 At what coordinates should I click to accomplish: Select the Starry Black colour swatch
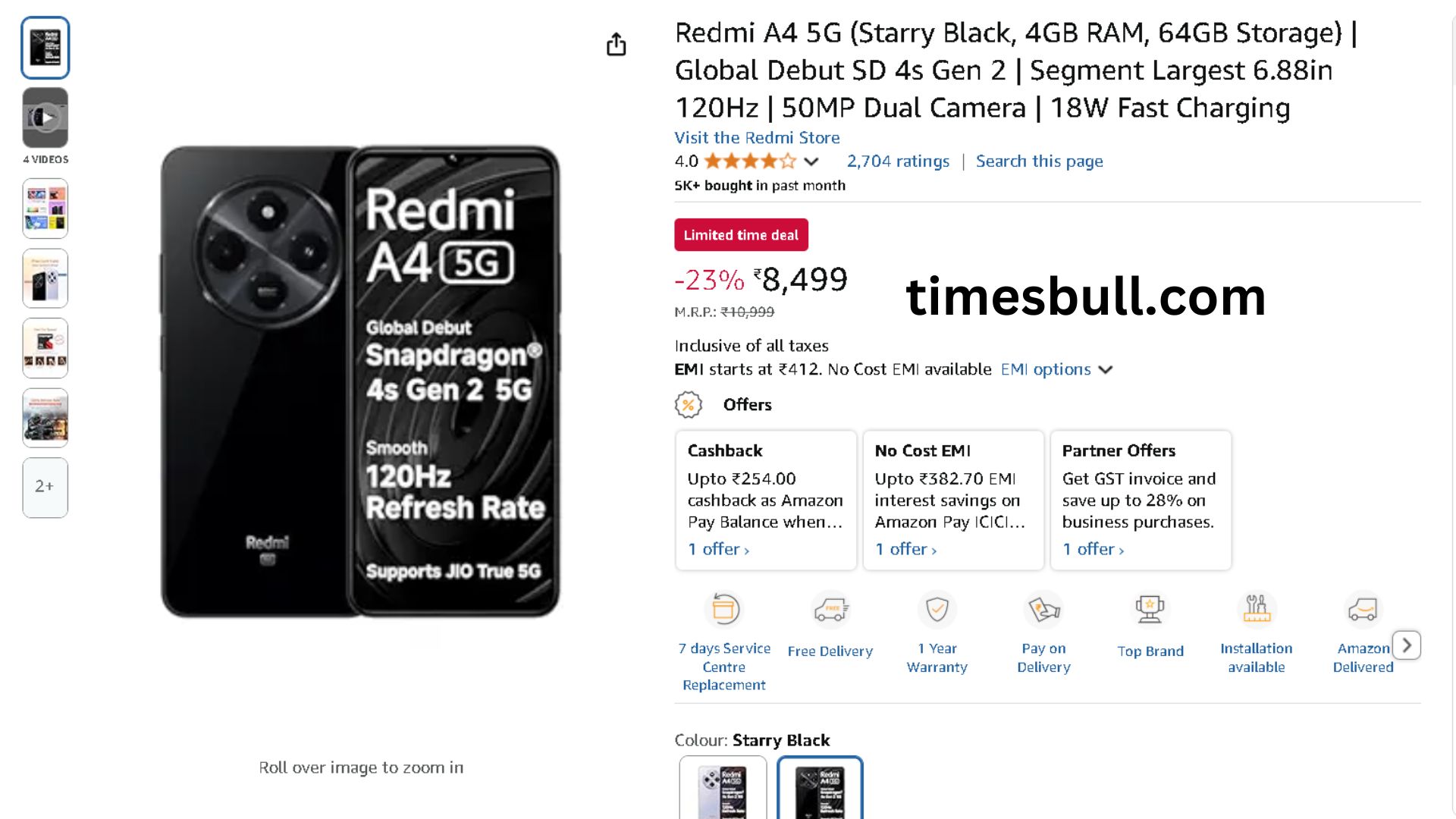[820, 789]
